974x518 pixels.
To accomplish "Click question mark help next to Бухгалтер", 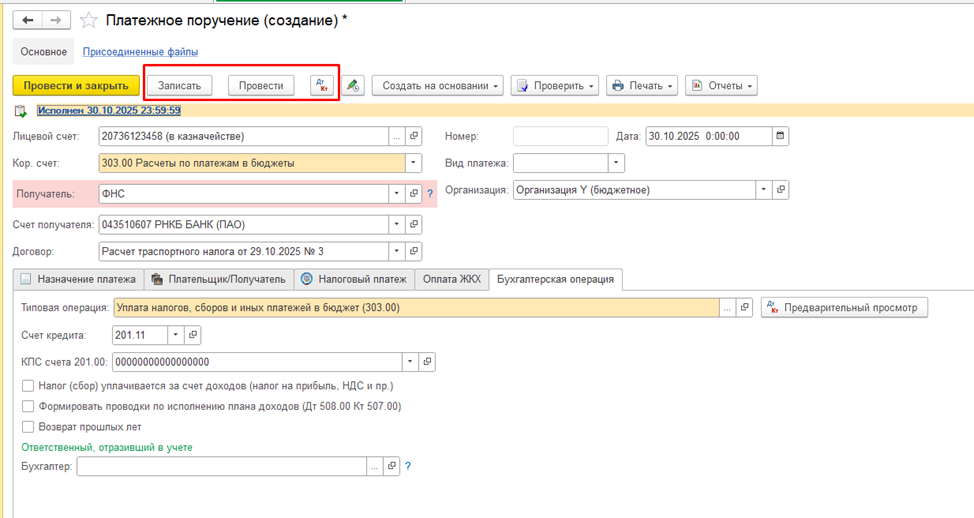I will 407,466.
